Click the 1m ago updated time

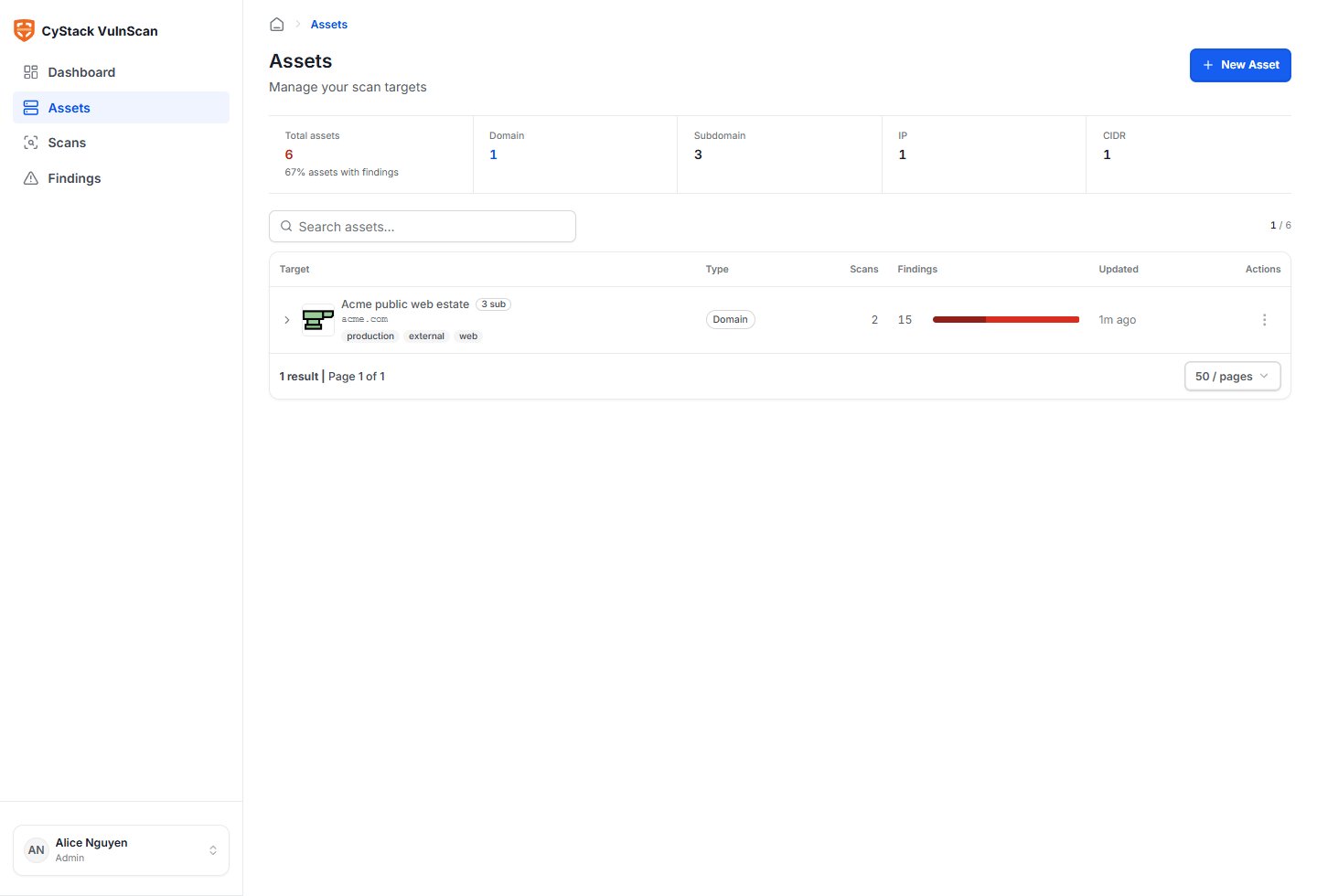(1118, 320)
